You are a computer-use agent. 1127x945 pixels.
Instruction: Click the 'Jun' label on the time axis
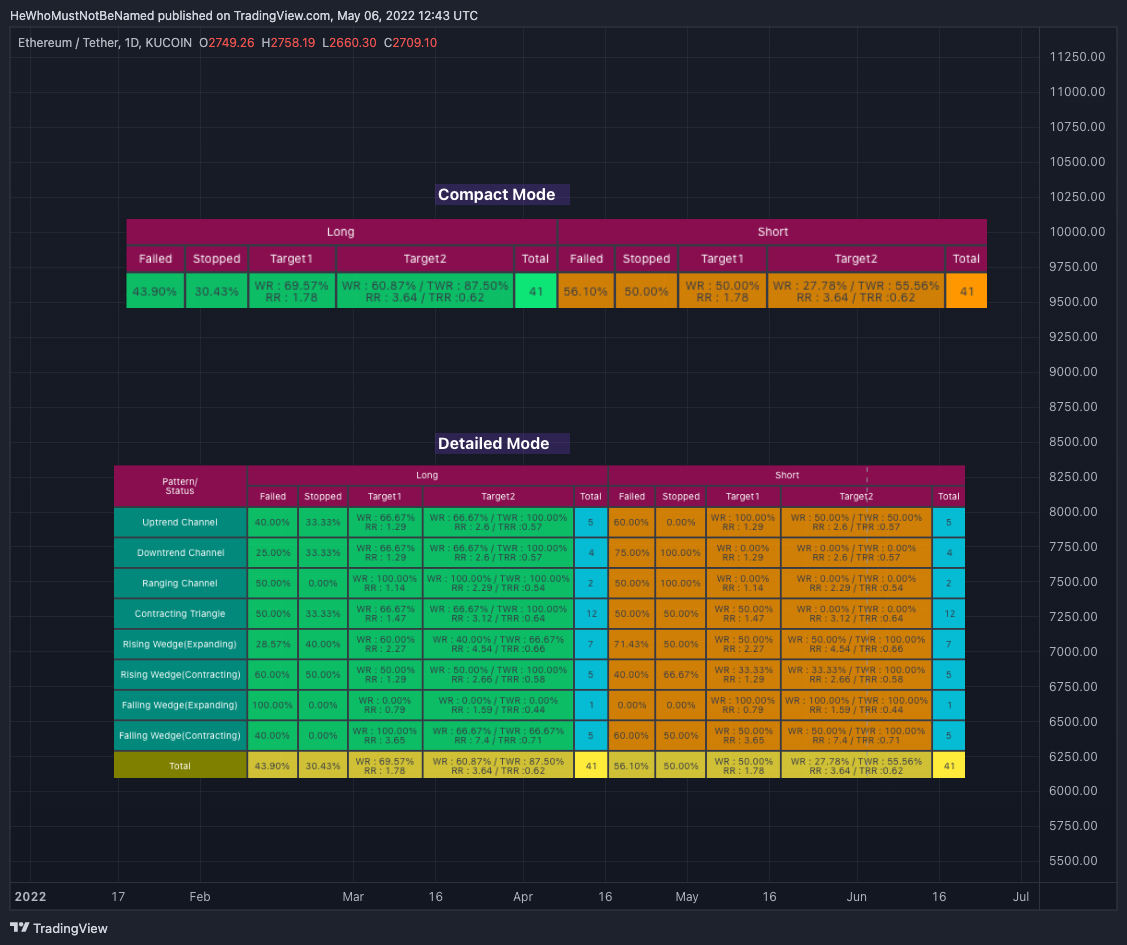coord(856,897)
